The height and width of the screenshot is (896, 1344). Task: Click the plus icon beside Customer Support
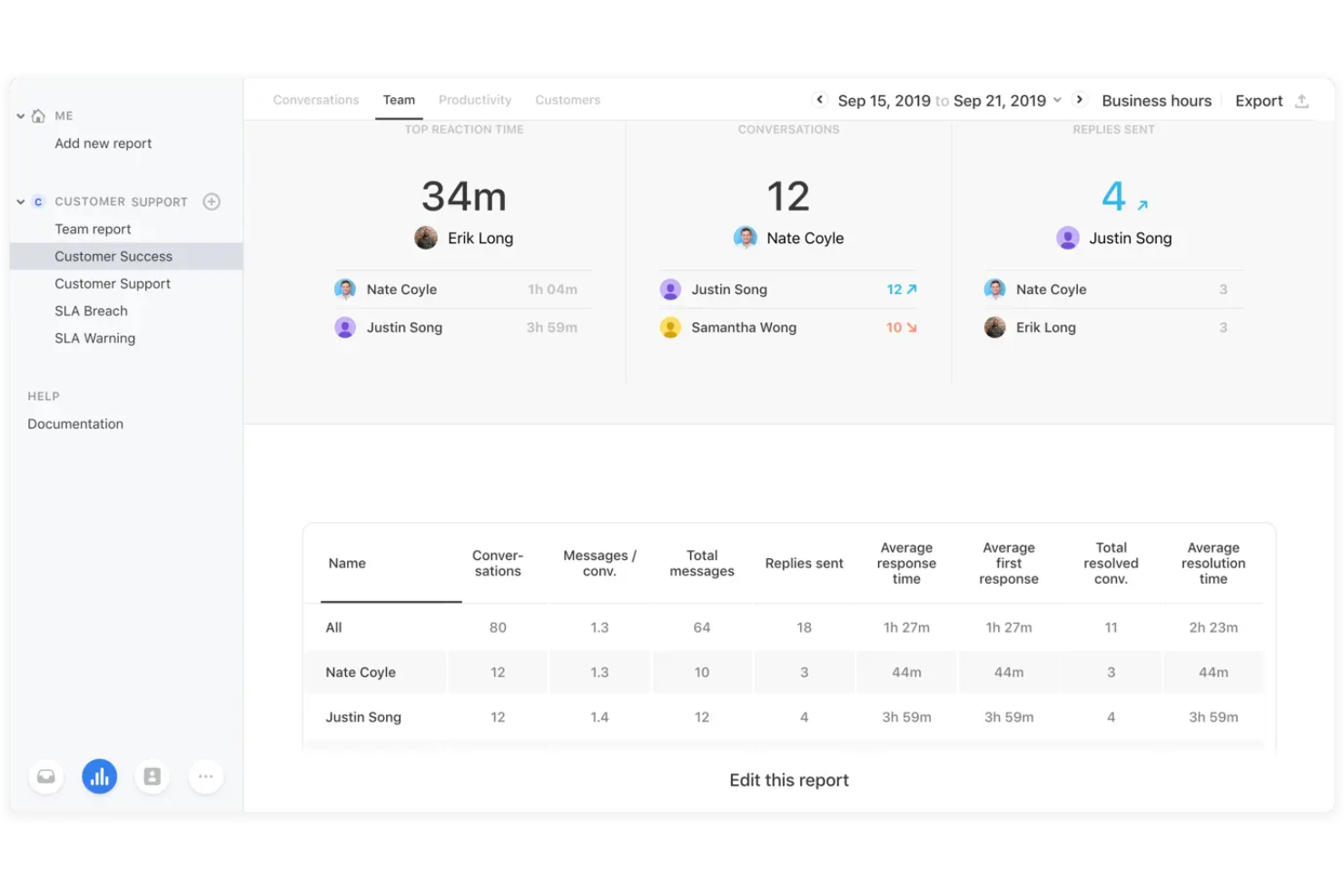[212, 201]
